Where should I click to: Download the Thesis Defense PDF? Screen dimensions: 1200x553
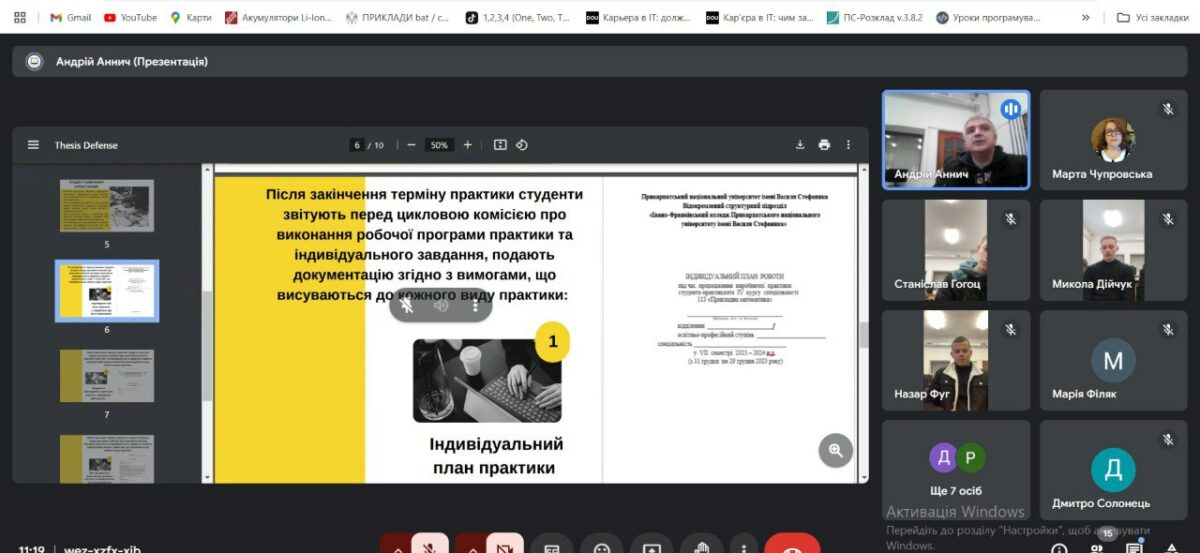coord(800,145)
